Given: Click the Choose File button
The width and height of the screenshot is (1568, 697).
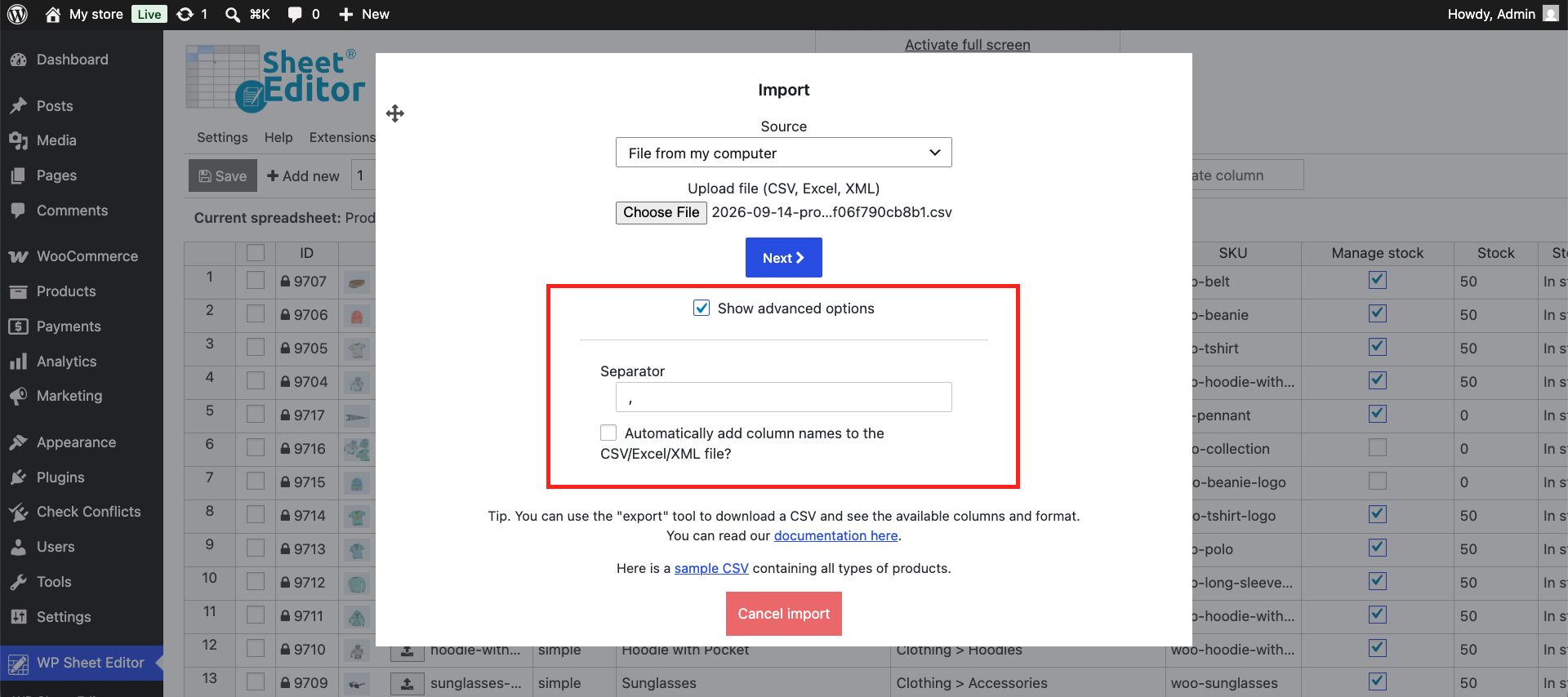Looking at the screenshot, I should (x=661, y=212).
